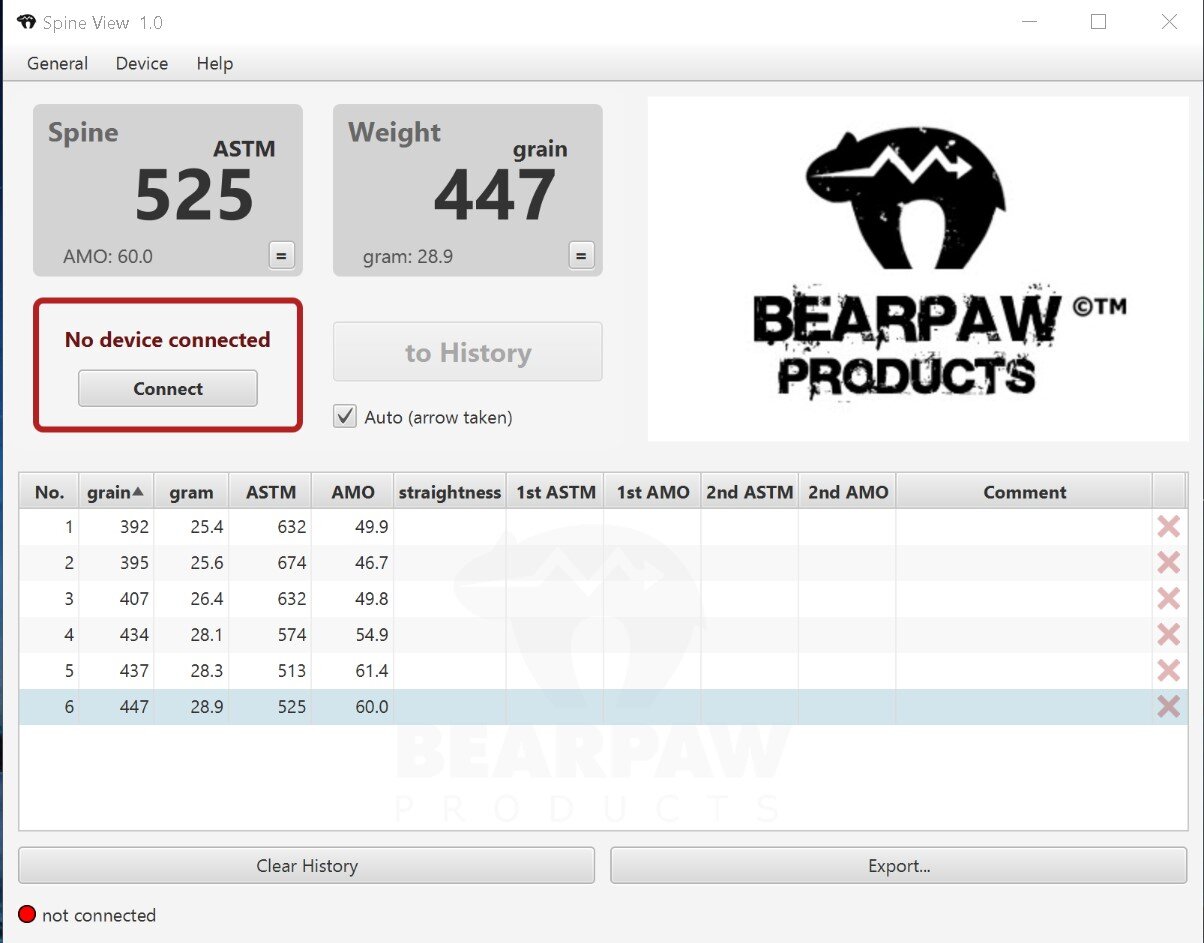Screen dimensions: 1204x943
Task: Click the Bearpaw Products logo image
Action: [x=918, y=268]
